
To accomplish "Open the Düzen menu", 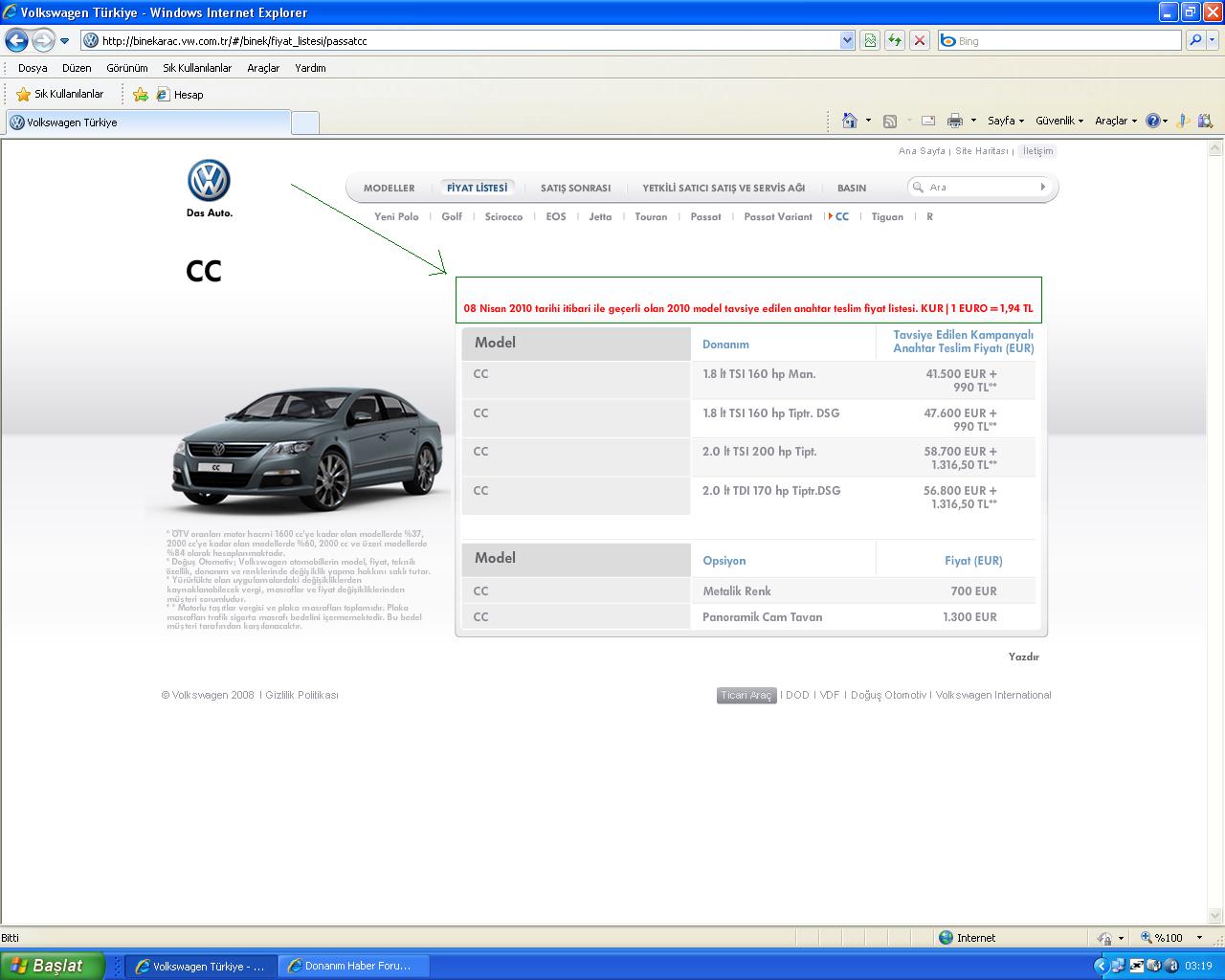I will pyautogui.click(x=77, y=68).
